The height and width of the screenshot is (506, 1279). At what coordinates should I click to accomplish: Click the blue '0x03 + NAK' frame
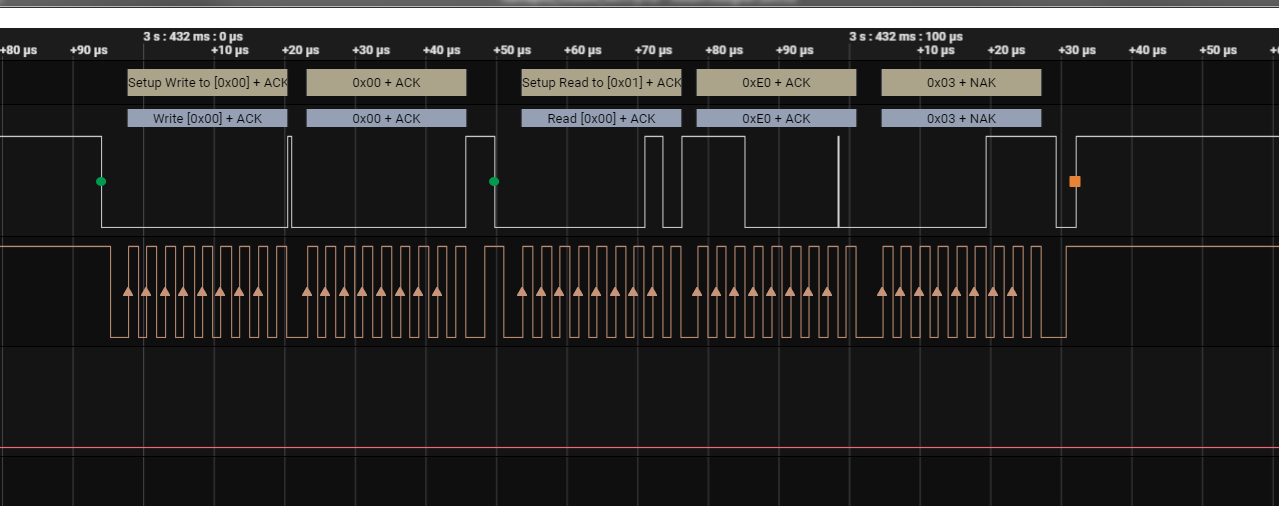pos(961,118)
